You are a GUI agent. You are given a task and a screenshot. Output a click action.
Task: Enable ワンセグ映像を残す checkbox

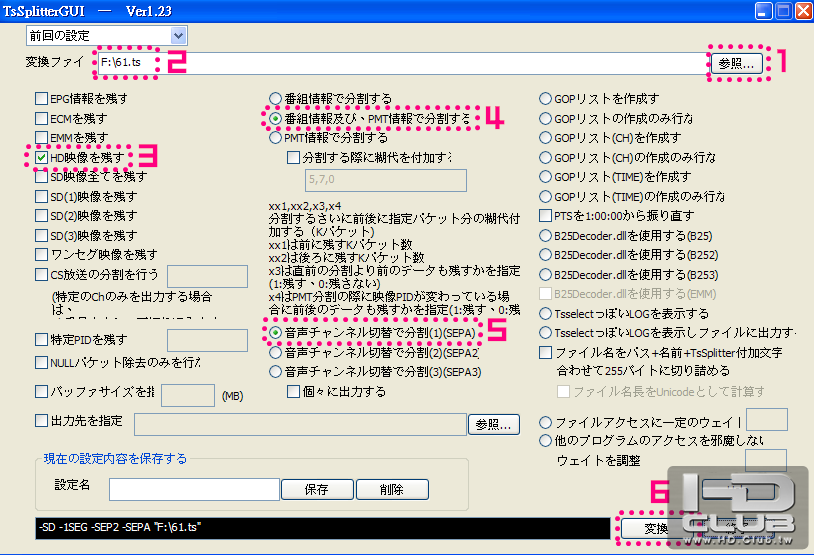[x=42, y=254]
